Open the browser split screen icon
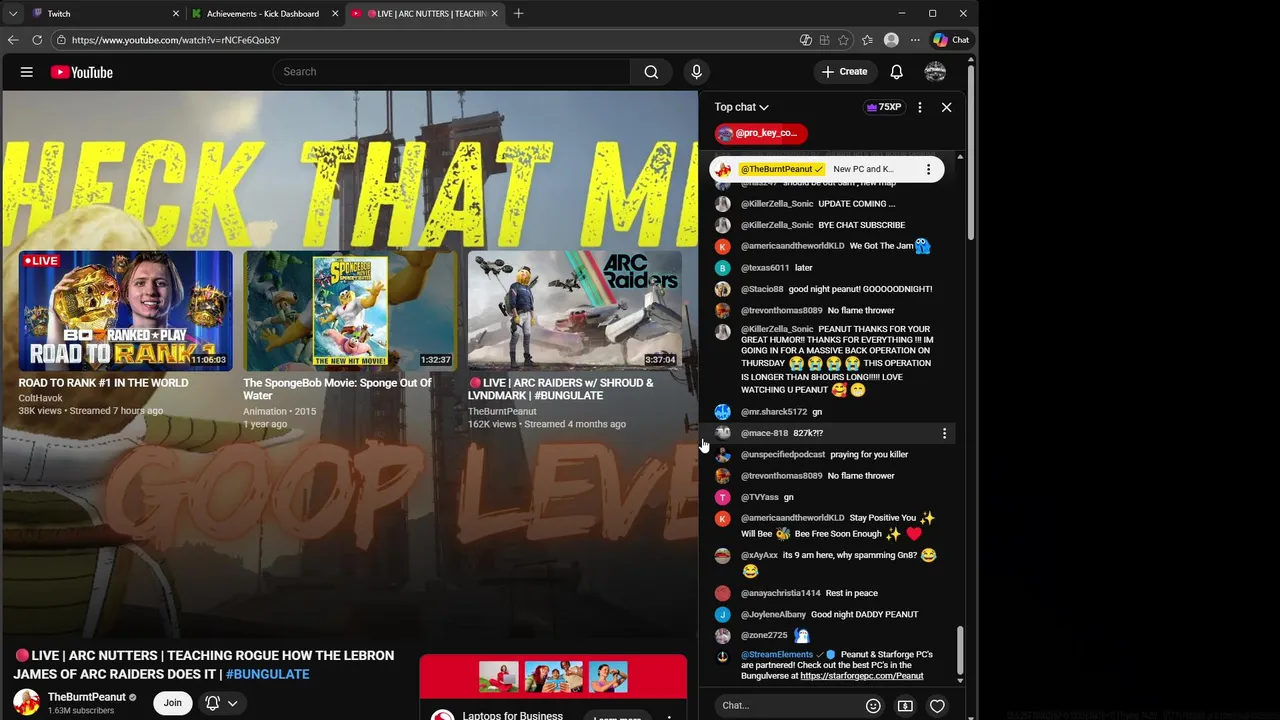 point(824,40)
